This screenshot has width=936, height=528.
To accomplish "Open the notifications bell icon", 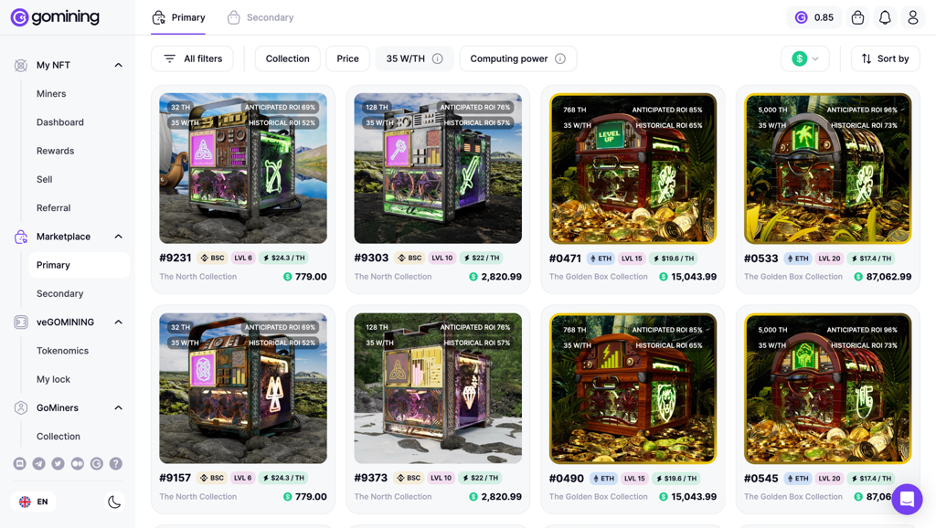I will [885, 17].
